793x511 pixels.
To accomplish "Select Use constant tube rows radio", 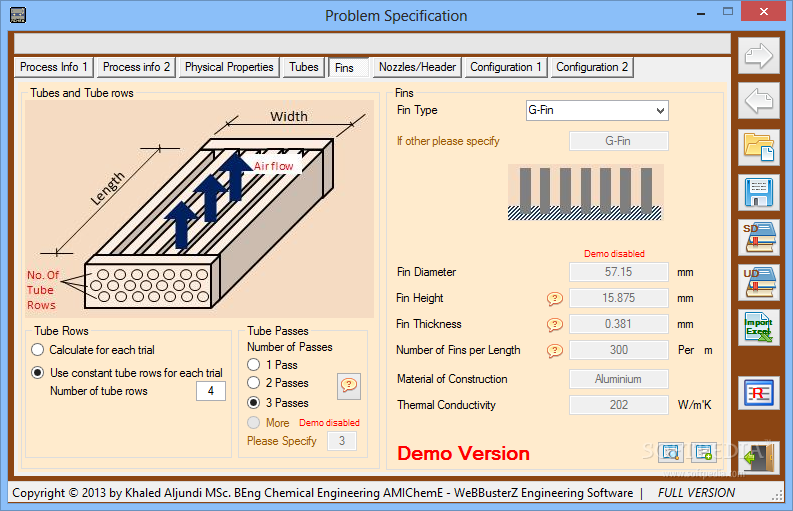I will [37, 373].
